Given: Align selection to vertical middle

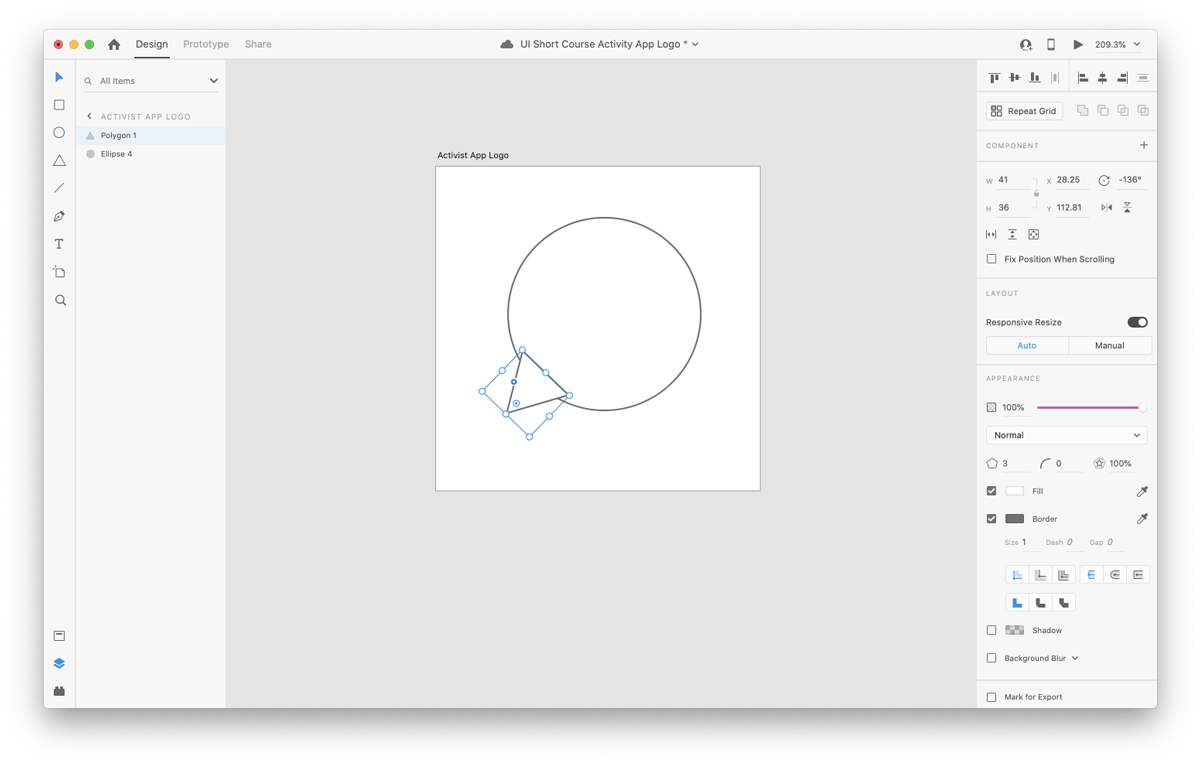Looking at the screenshot, I should [x=1014, y=77].
